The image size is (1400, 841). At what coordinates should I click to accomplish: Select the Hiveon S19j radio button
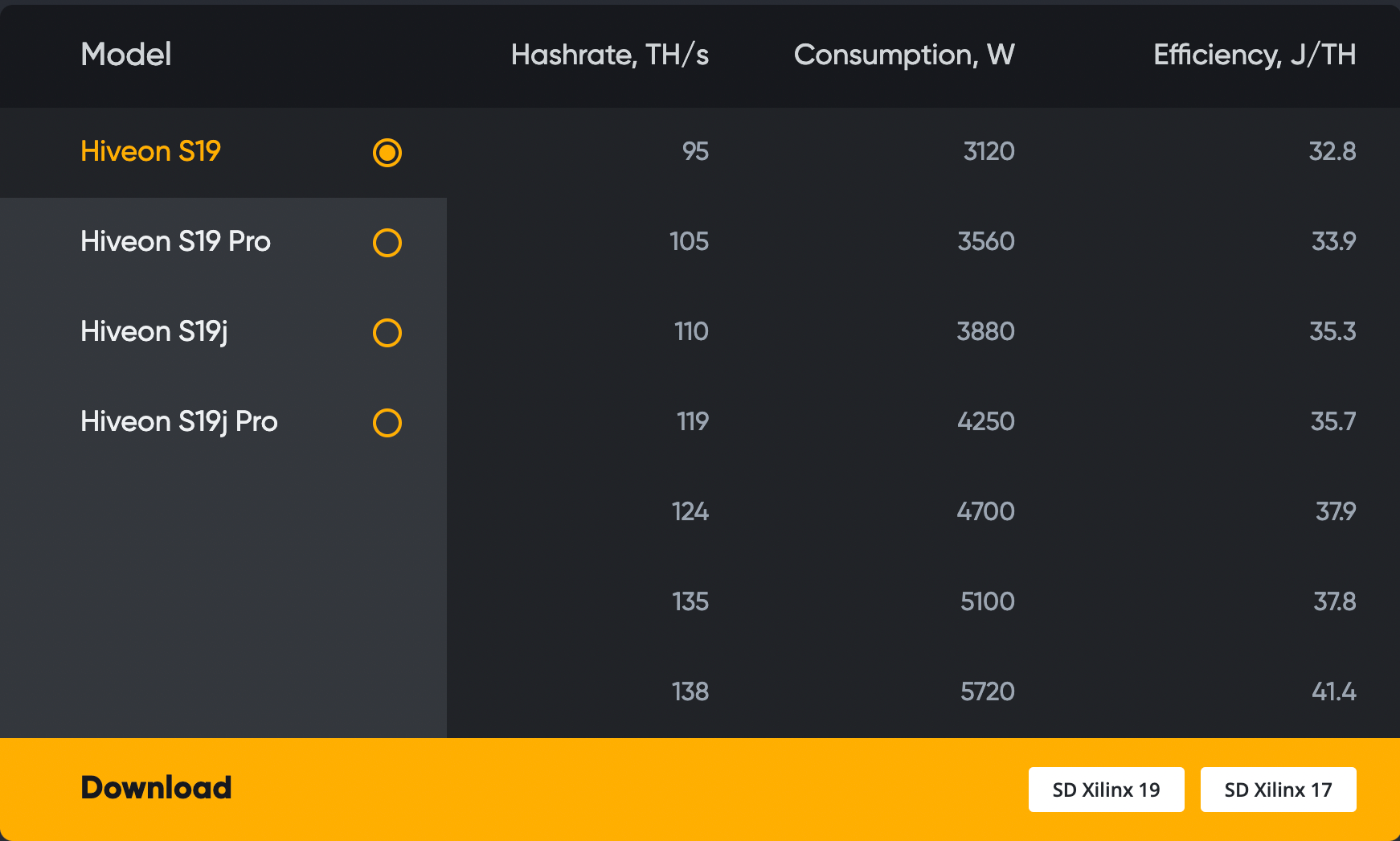coord(387,333)
